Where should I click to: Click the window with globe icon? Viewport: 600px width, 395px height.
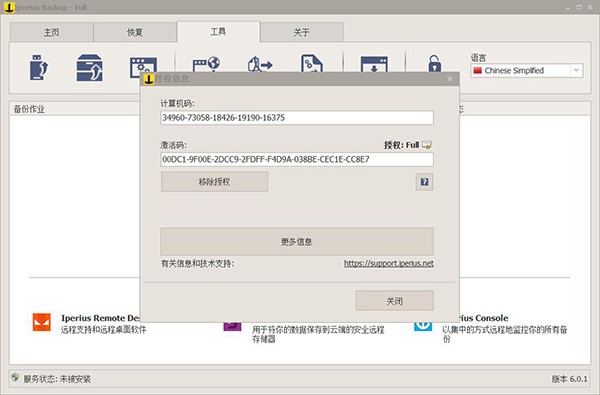206,64
